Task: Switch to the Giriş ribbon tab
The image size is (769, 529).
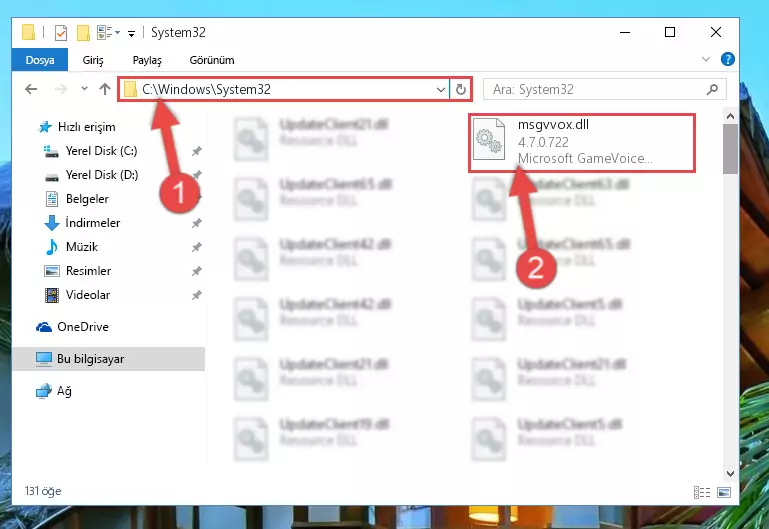Action: tap(93, 60)
